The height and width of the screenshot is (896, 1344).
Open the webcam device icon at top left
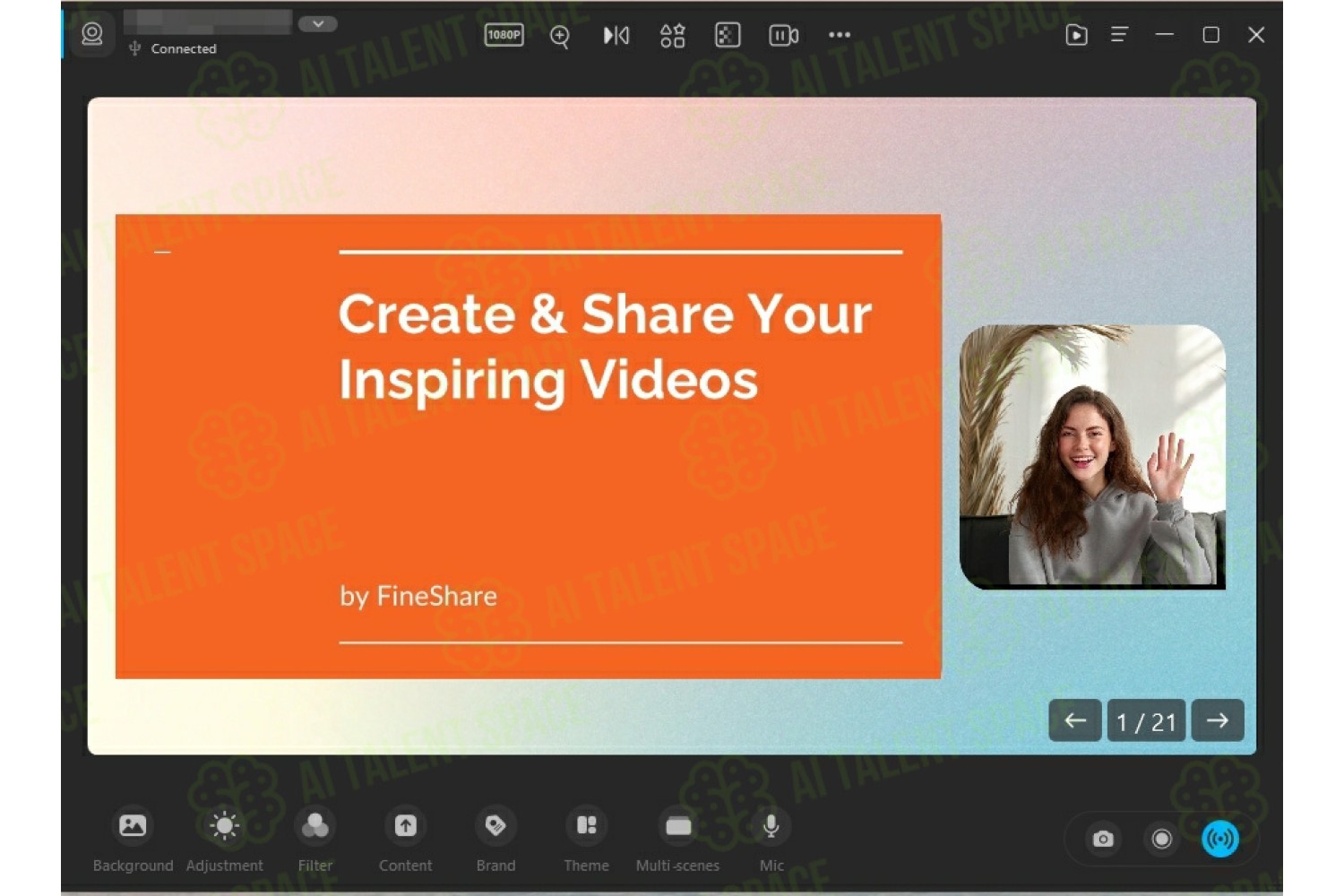click(x=91, y=34)
